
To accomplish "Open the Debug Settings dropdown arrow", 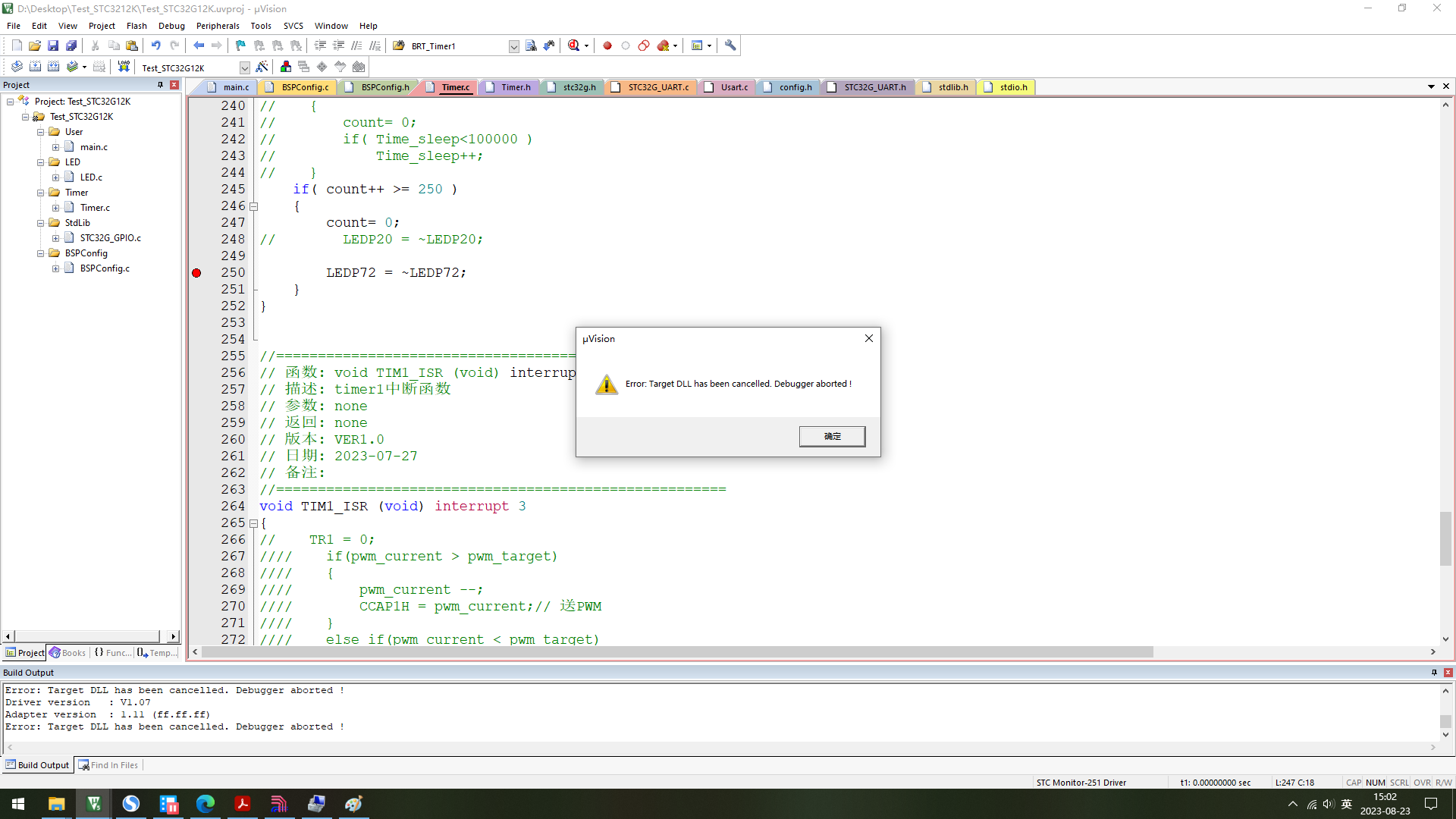I will click(x=587, y=46).
